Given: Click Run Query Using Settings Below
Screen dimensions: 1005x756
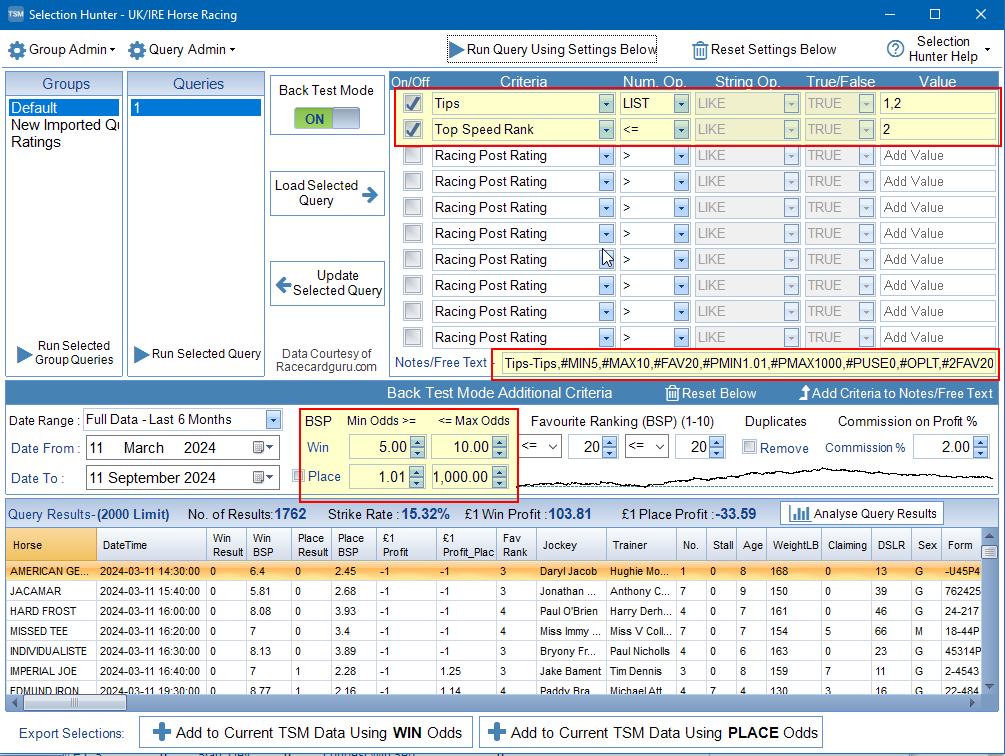Looking at the screenshot, I should (x=552, y=49).
